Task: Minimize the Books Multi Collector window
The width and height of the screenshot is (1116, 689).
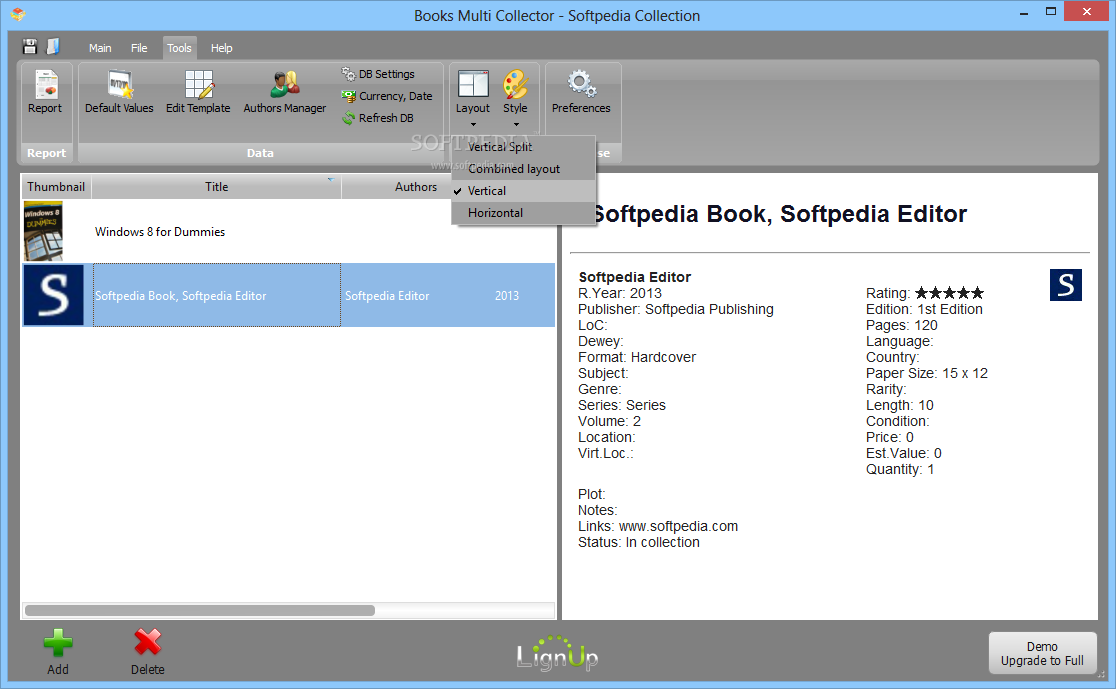Action: pyautogui.click(x=1023, y=12)
